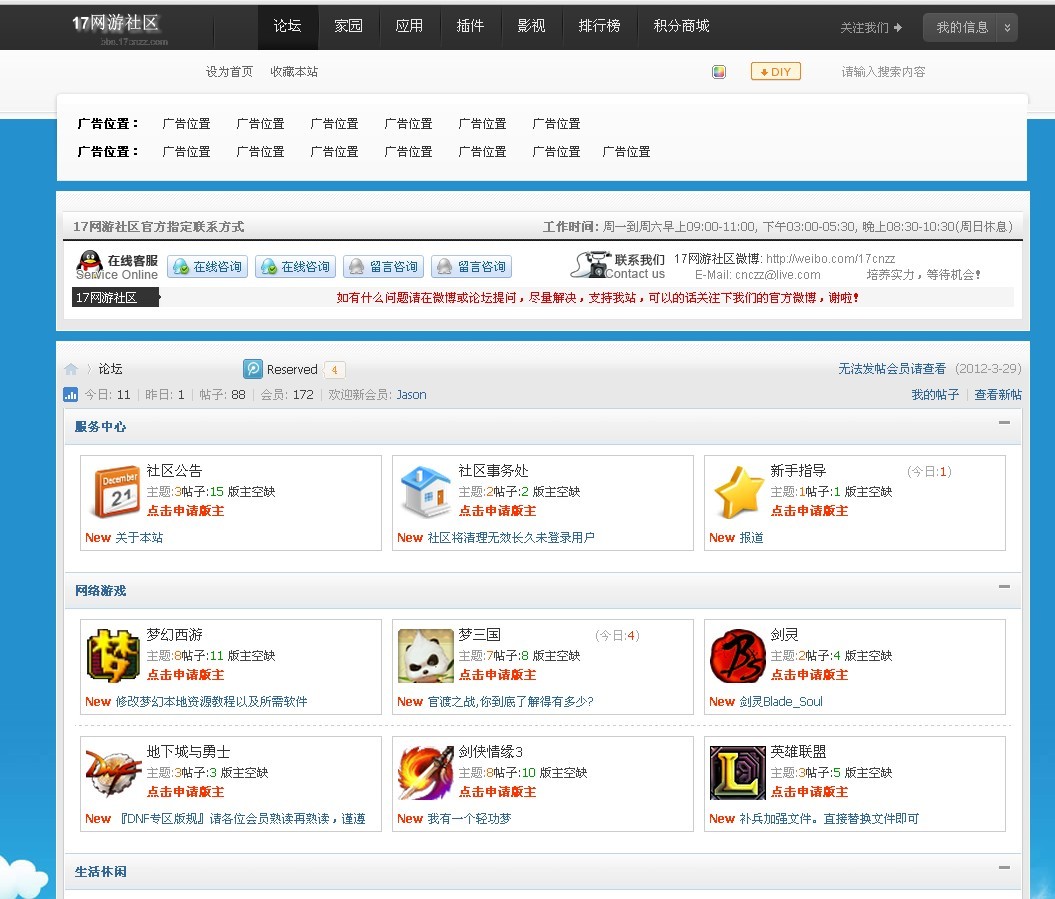Click 点击申请版主 under 梦三国
The image size is (1055, 899).
pyautogui.click(x=497, y=675)
